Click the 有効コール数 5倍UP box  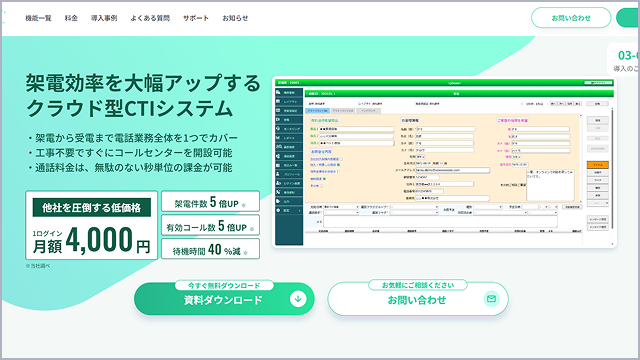[210, 225]
